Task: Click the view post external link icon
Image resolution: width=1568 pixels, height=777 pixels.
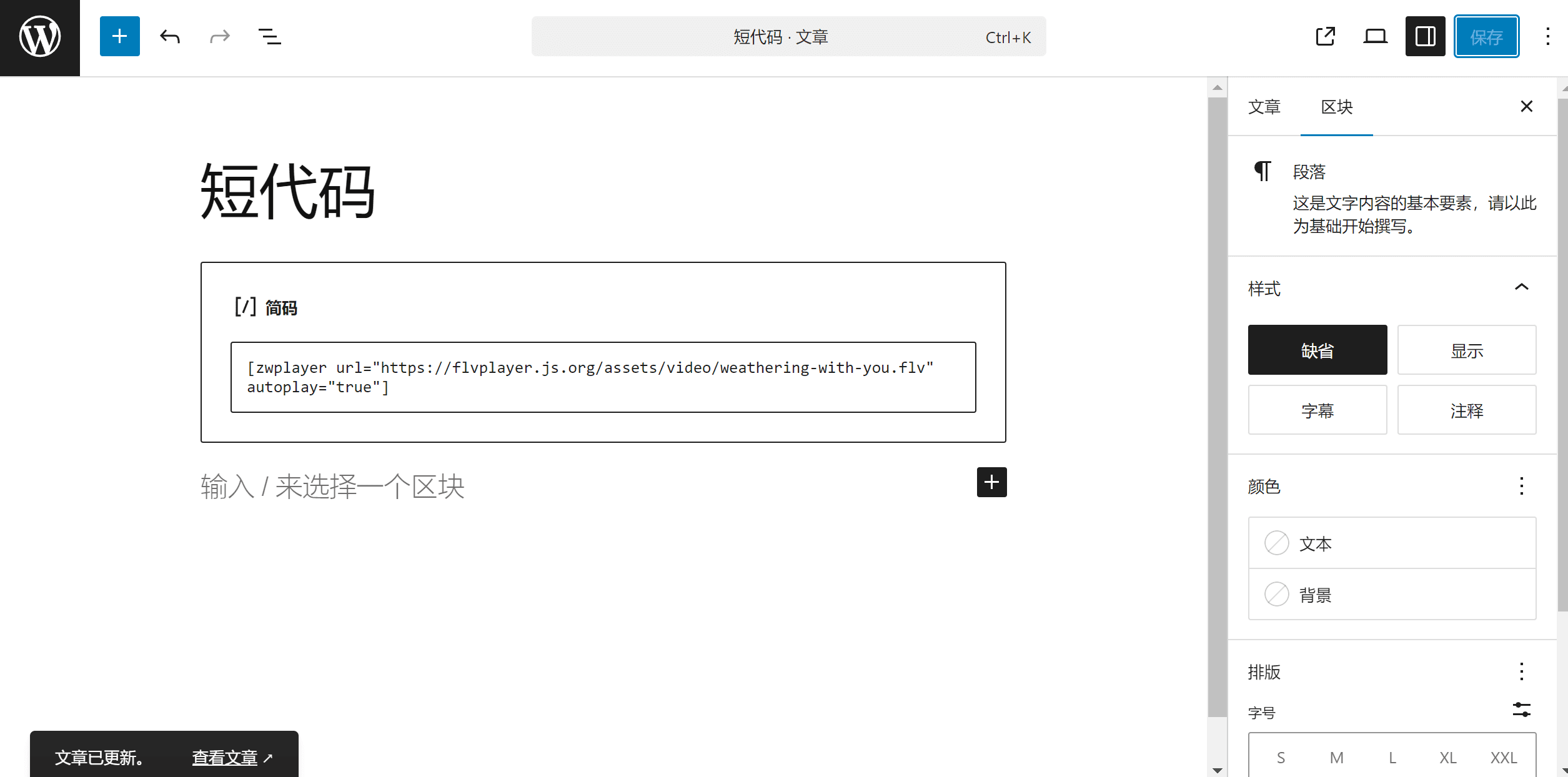Action: click(1325, 36)
